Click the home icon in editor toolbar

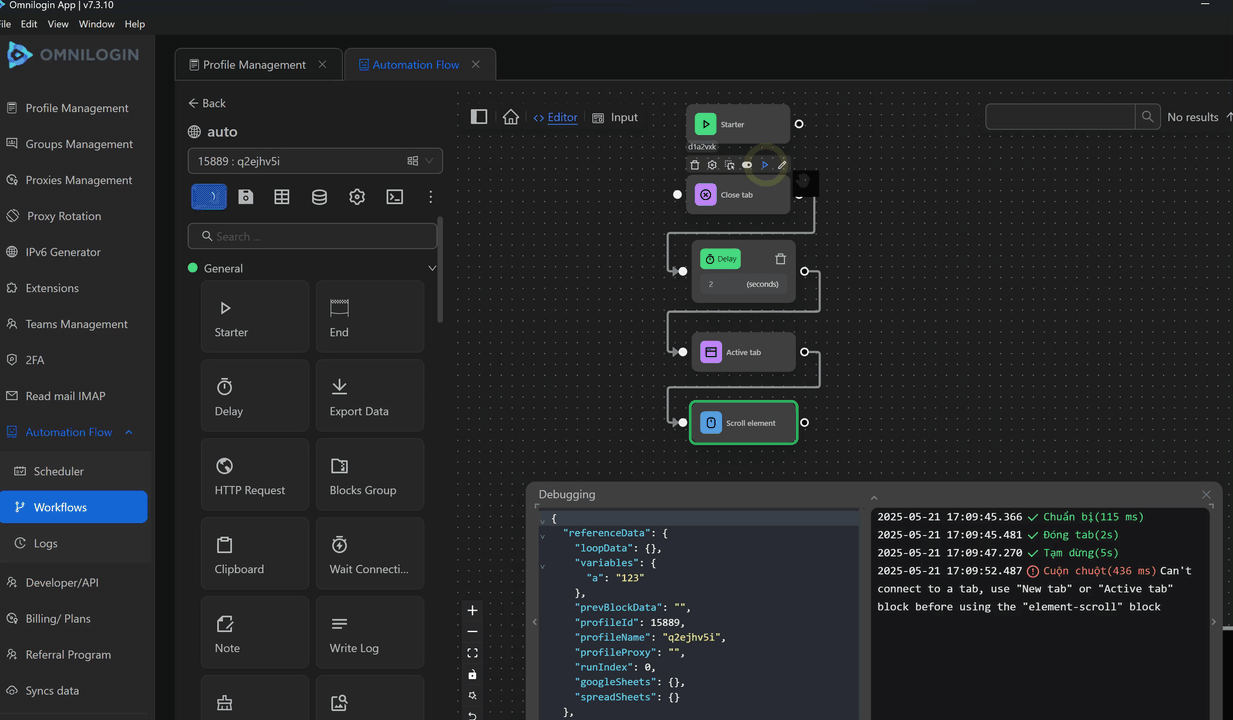(x=511, y=117)
